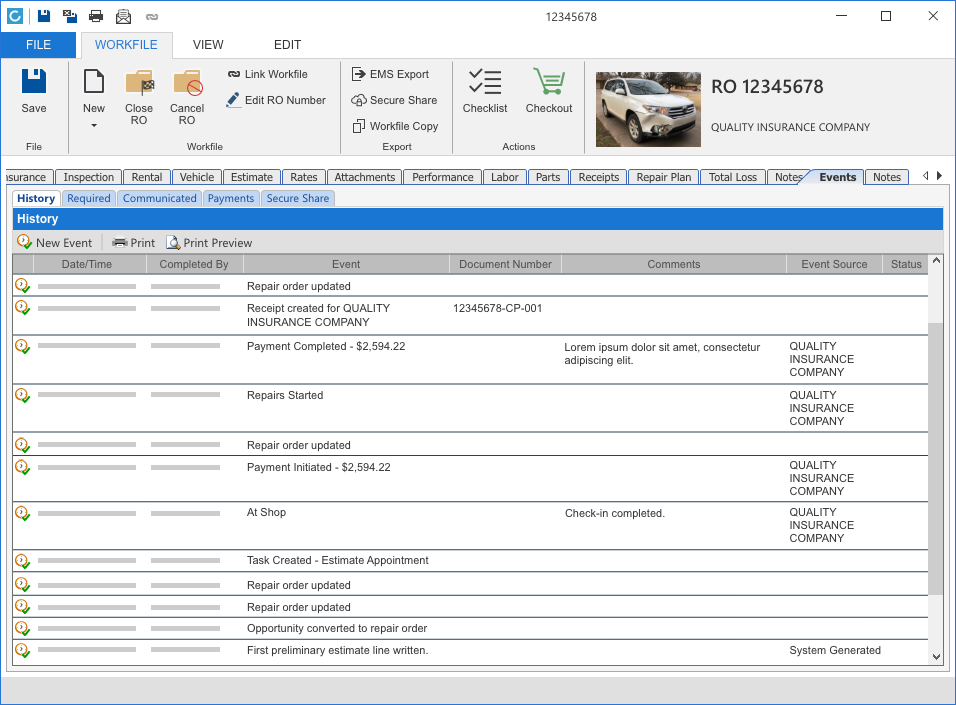Click the EMS Export button
Screen dimensions: 956x705
pyautogui.click(x=390, y=74)
